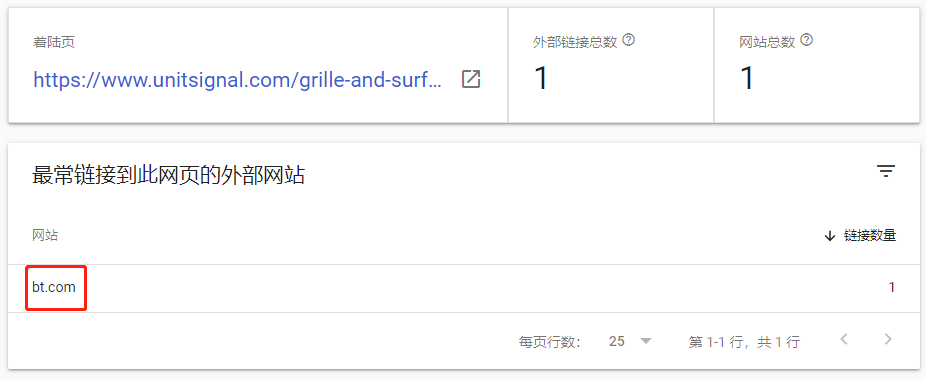Click help icon beside 网站总数
The image size is (926, 380).
point(807,40)
